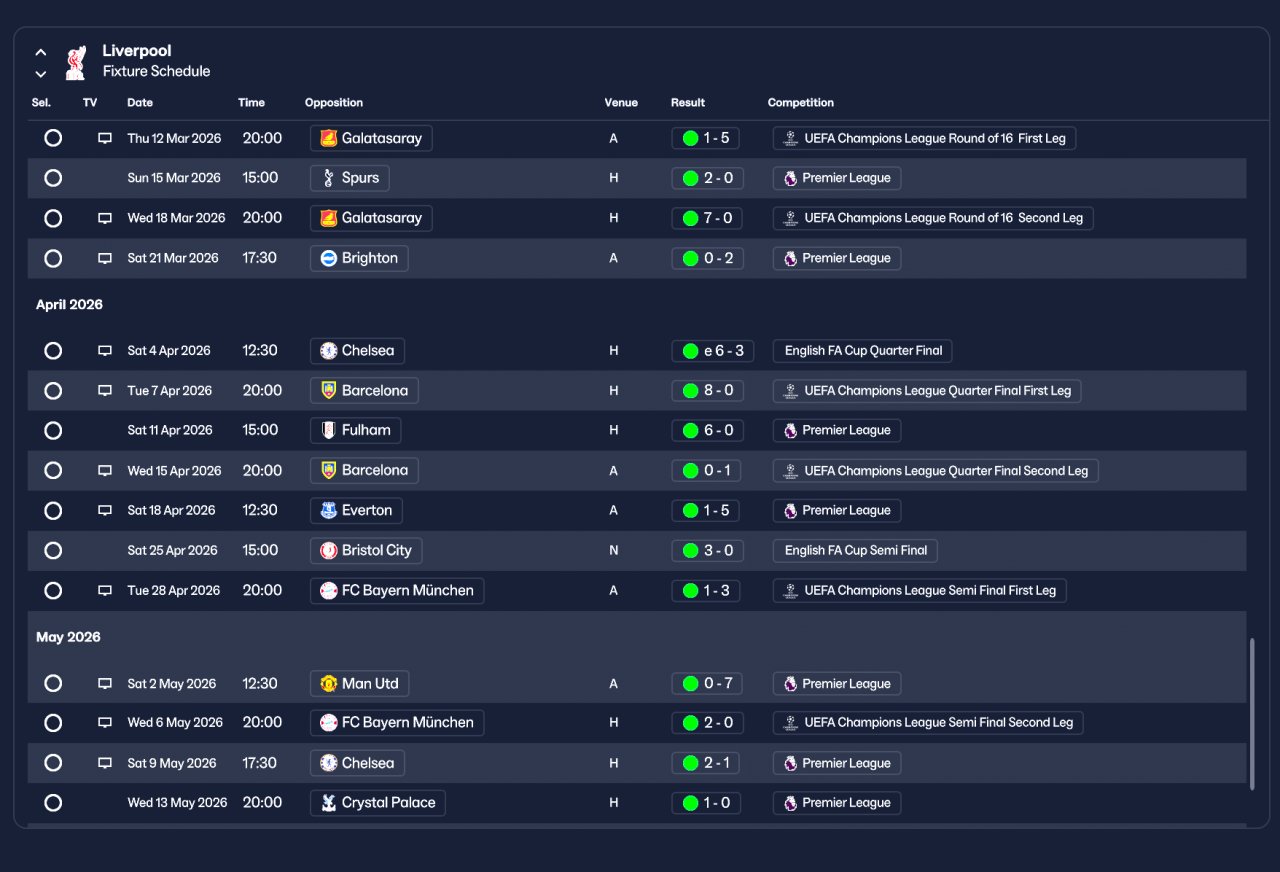Click the TV icon for Sat 4 Apr Chelsea match
This screenshot has width=1280, height=872.
(105, 351)
